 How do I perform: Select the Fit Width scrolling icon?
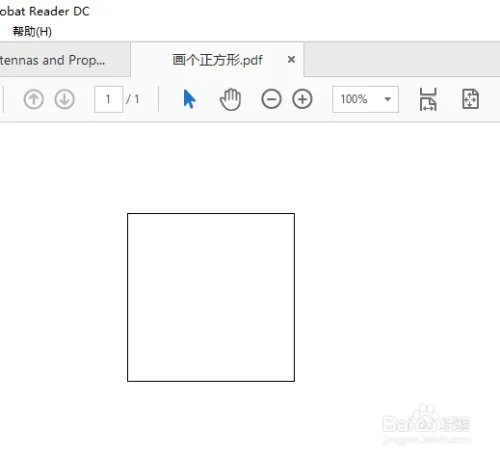428,99
